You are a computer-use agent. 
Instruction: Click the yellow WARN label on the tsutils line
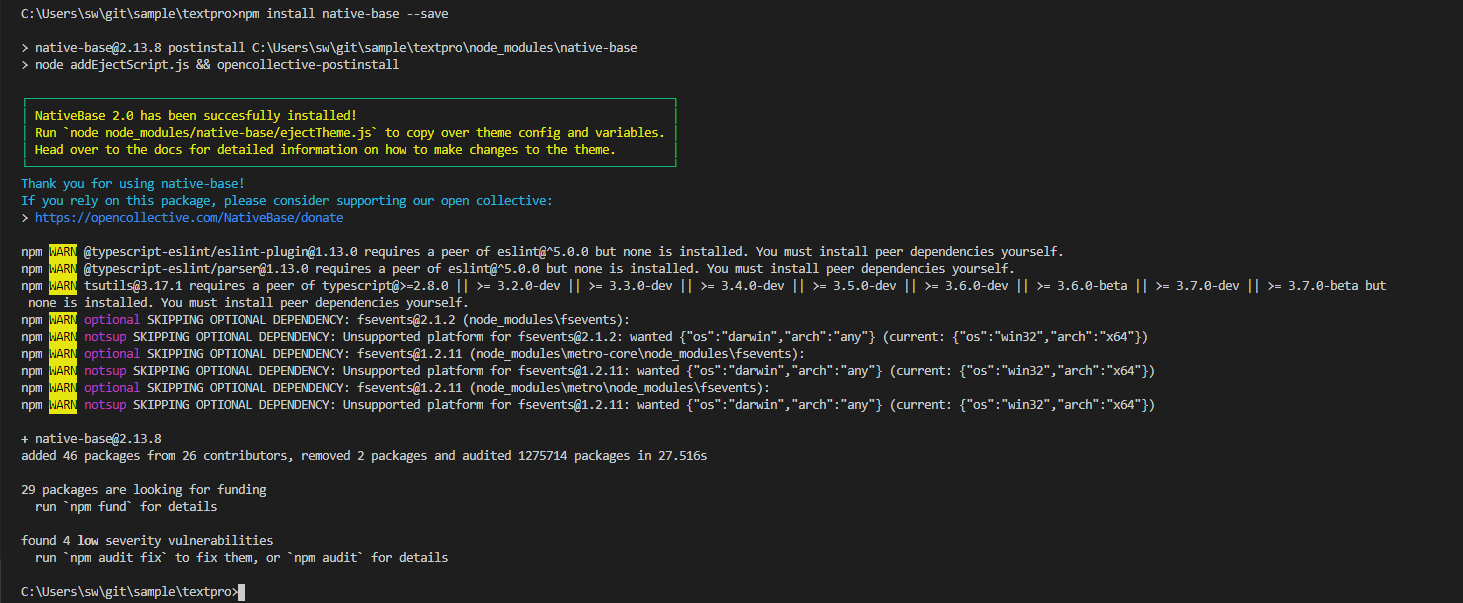63,286
